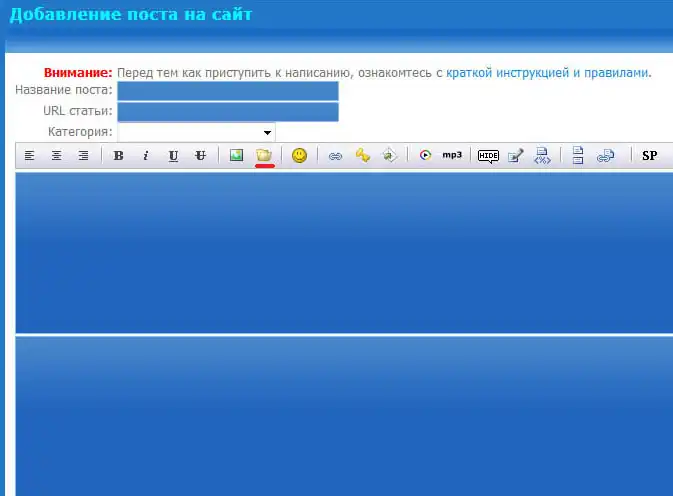Center-align text with toolbar icon

click(57, 155)
